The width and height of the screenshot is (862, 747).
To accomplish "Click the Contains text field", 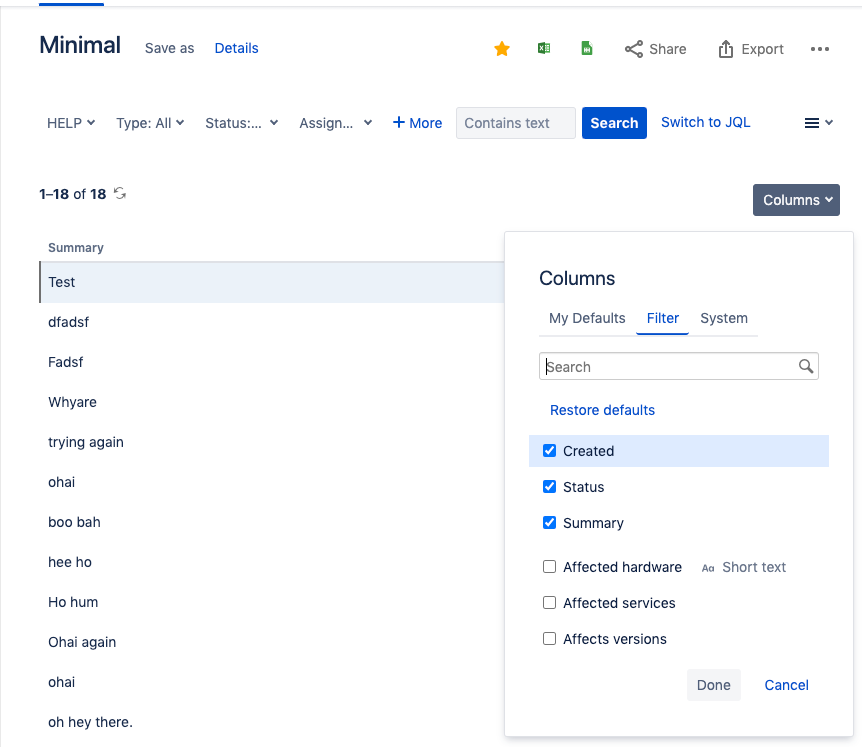I will 516,123.
